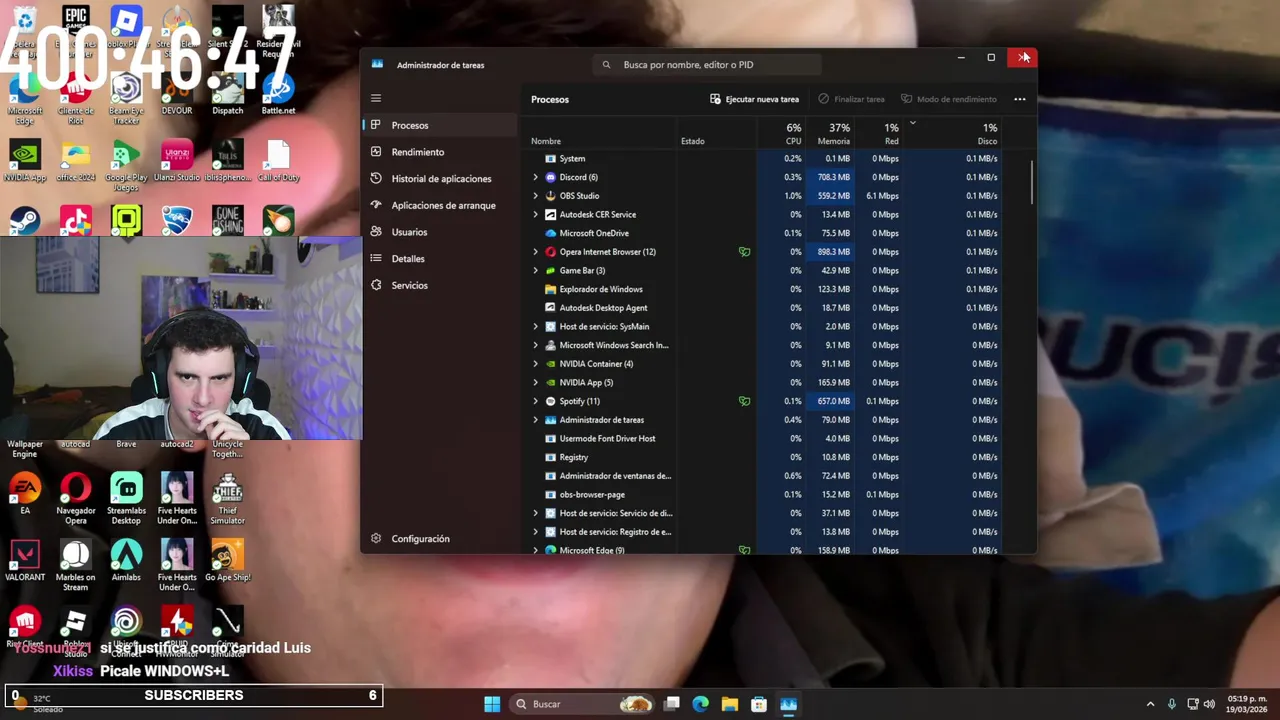Expand Host de servicio: SysMain row
This screenshot has height=720, width=1280.
coord(535,326)
